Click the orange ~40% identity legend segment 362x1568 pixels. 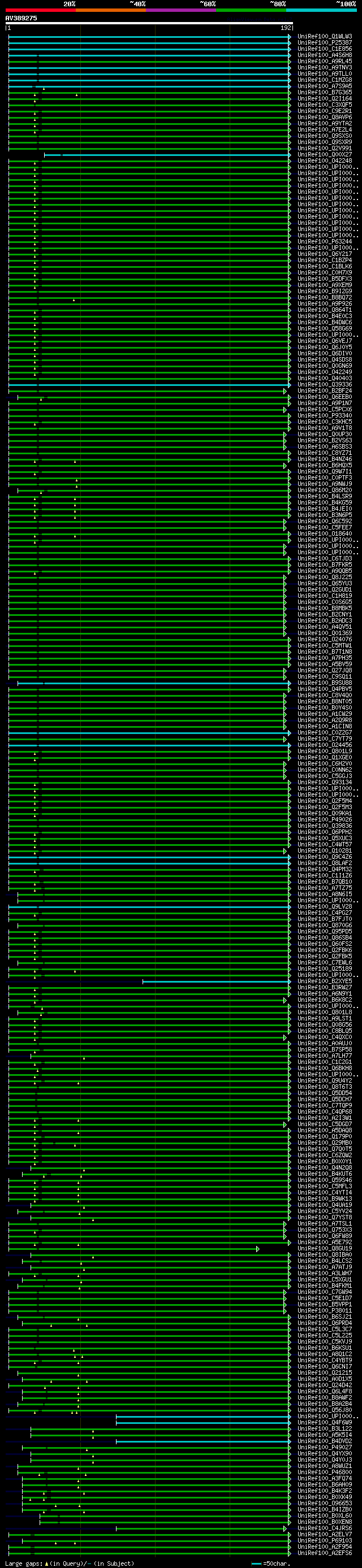click(110, 10)
